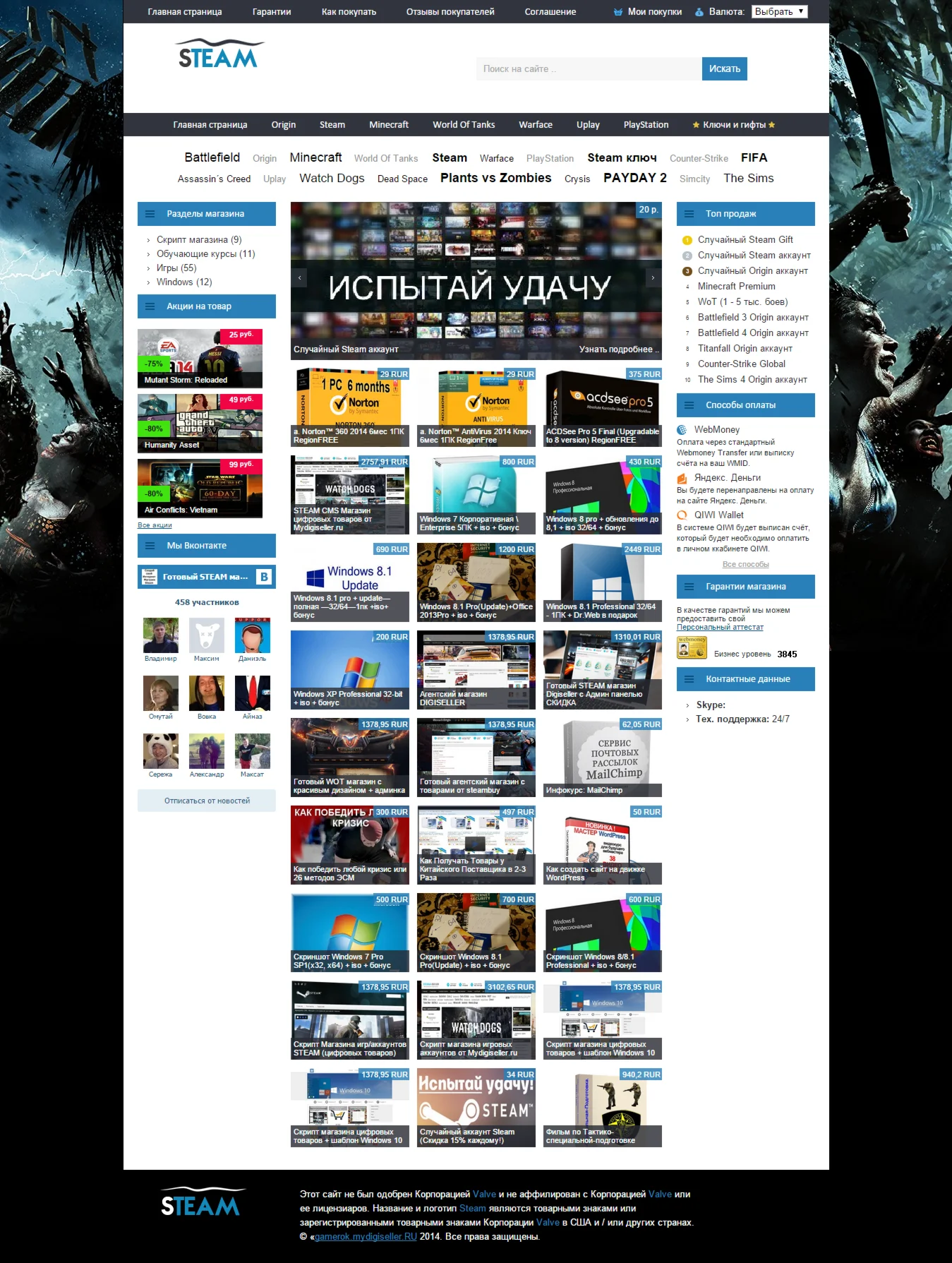Open Владимир's avatar in the VK widget
Image resolution: width=952 pixels, height=1263 pixels.
tap(161, 635)
